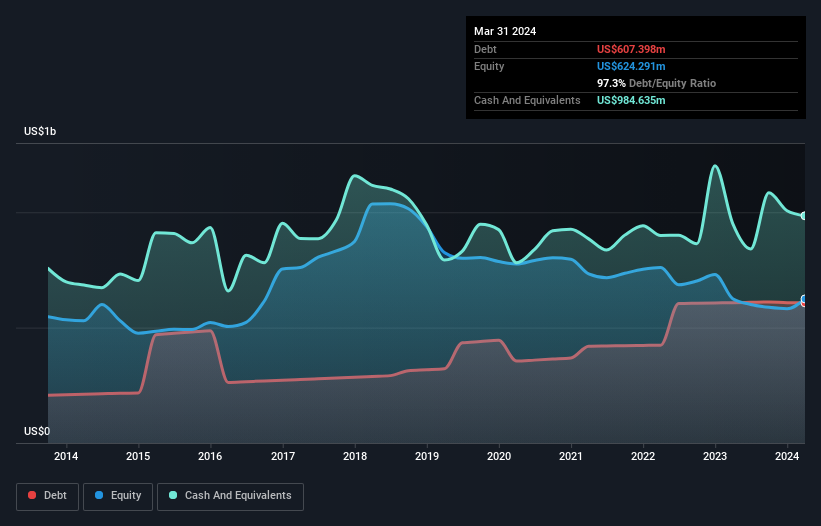Click the 2024 x-axis label
This screenshot has height=526, width=821.
787,456
